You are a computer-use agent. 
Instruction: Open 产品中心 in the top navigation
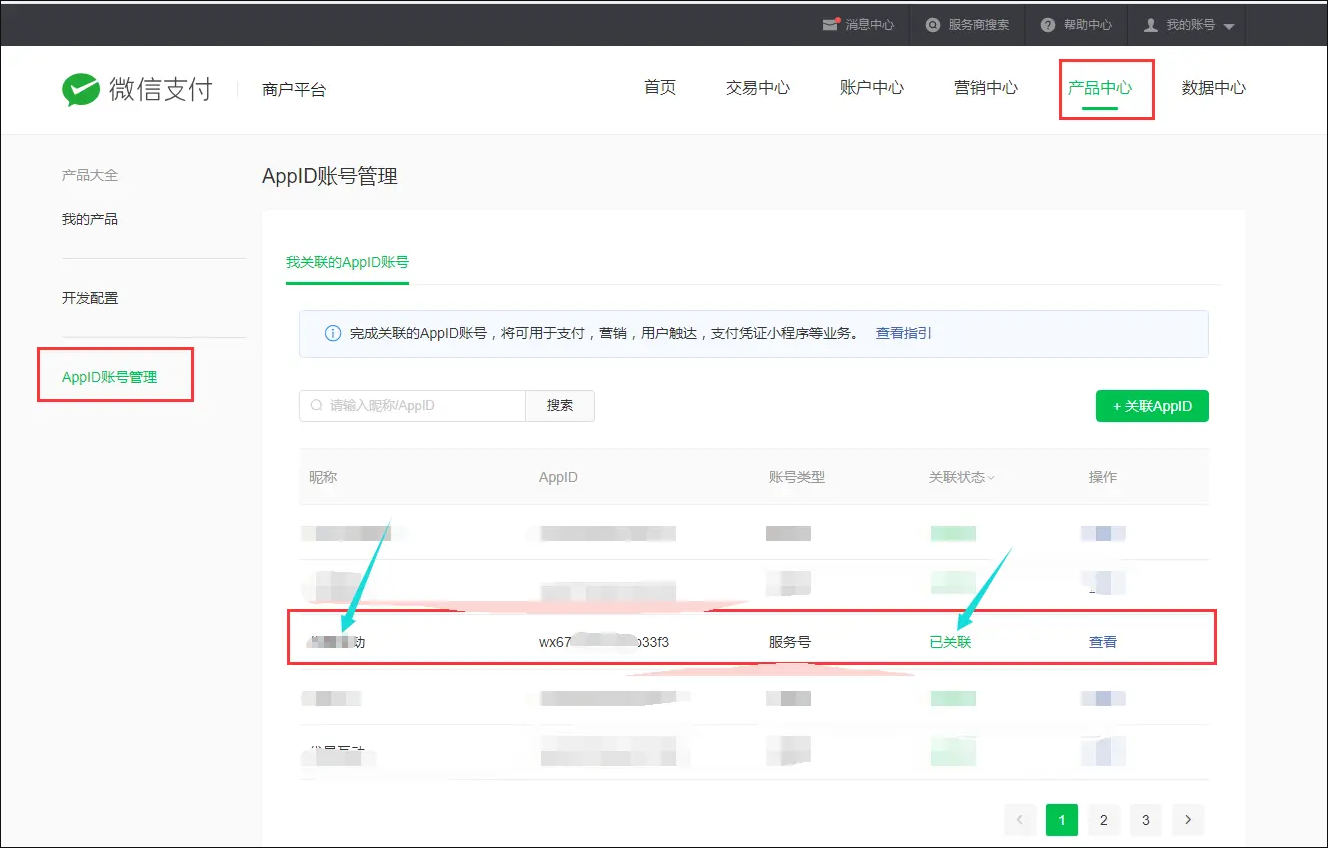pyautogui.click(x=1100, y=87)
